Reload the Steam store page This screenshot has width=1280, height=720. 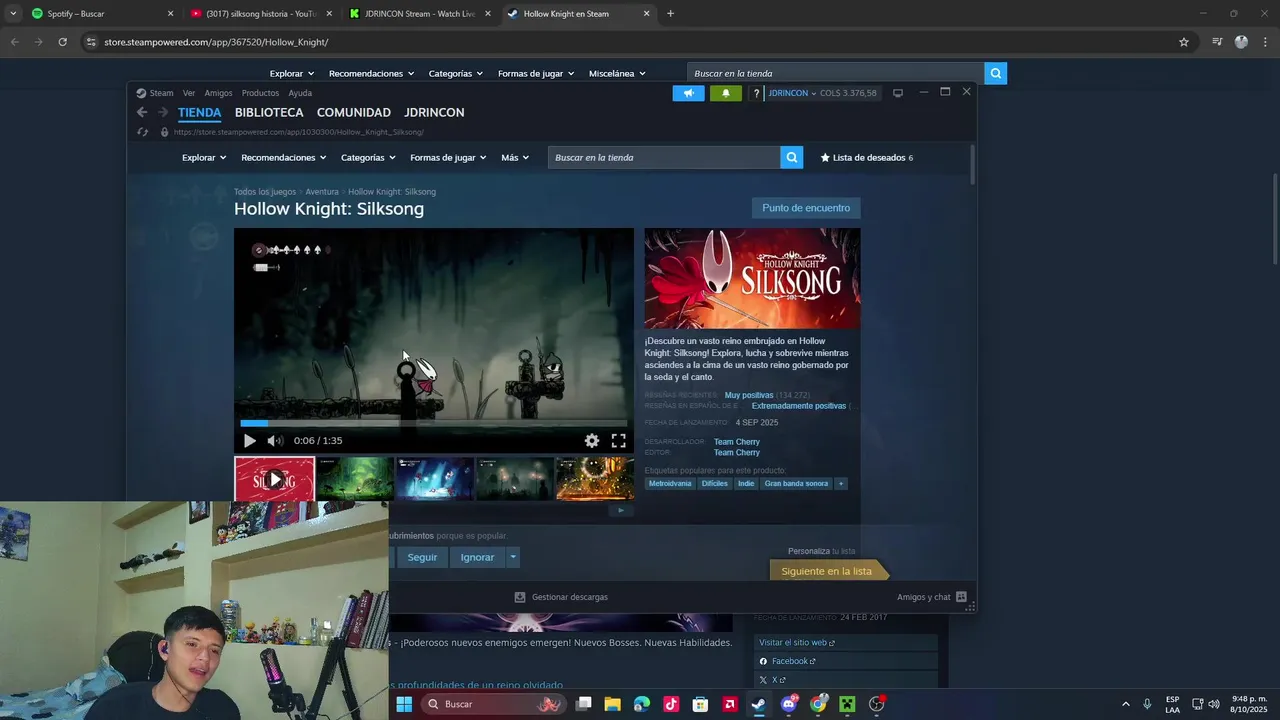click(x=143, y=132)
